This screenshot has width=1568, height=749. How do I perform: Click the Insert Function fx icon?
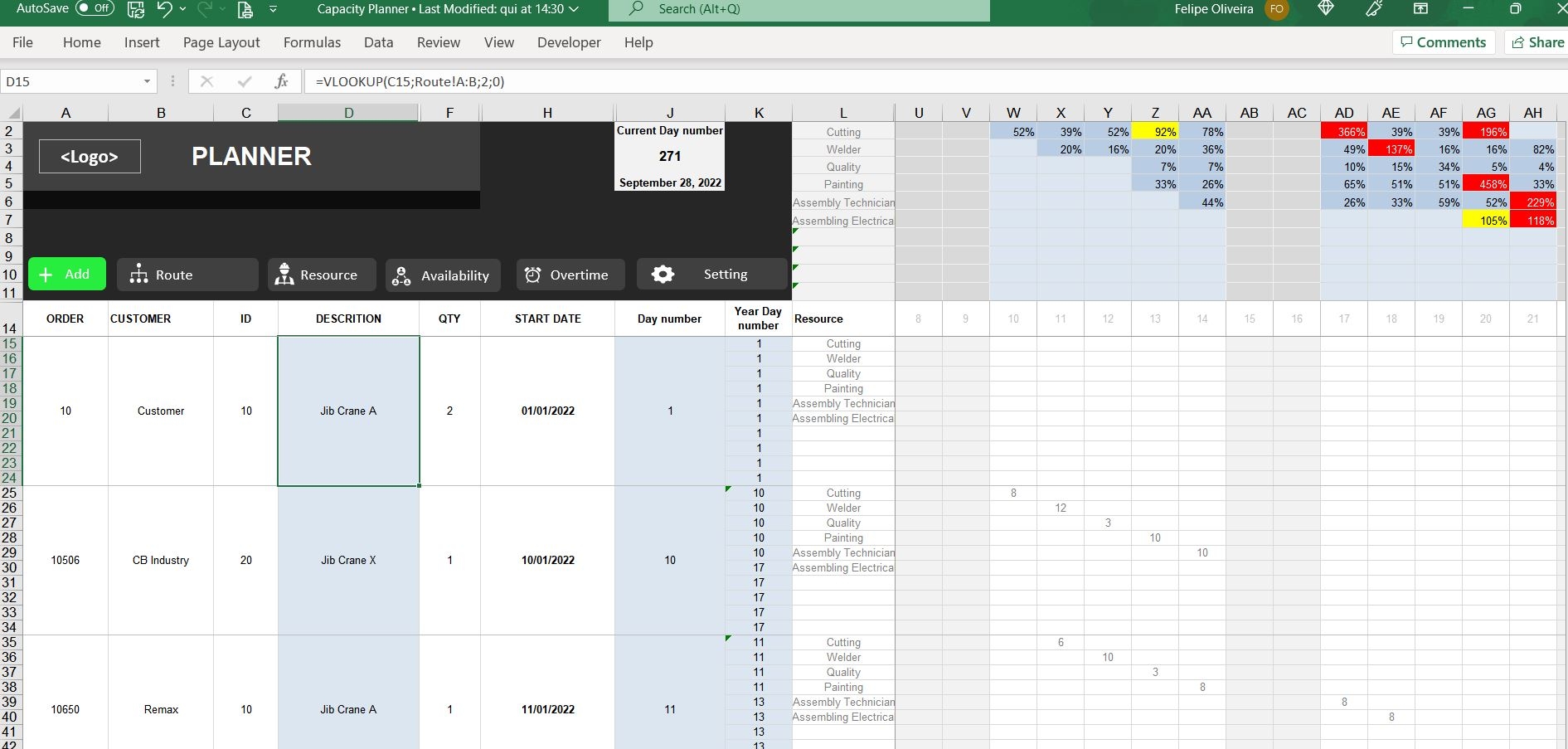(281, 81)
